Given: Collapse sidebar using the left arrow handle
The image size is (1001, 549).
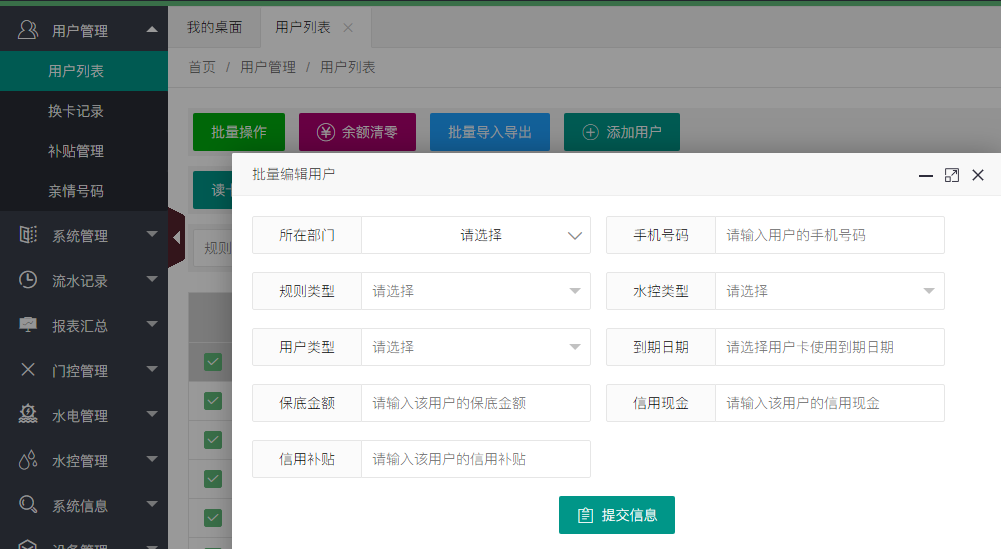Looking at the screenshot, I should (176, 238).
